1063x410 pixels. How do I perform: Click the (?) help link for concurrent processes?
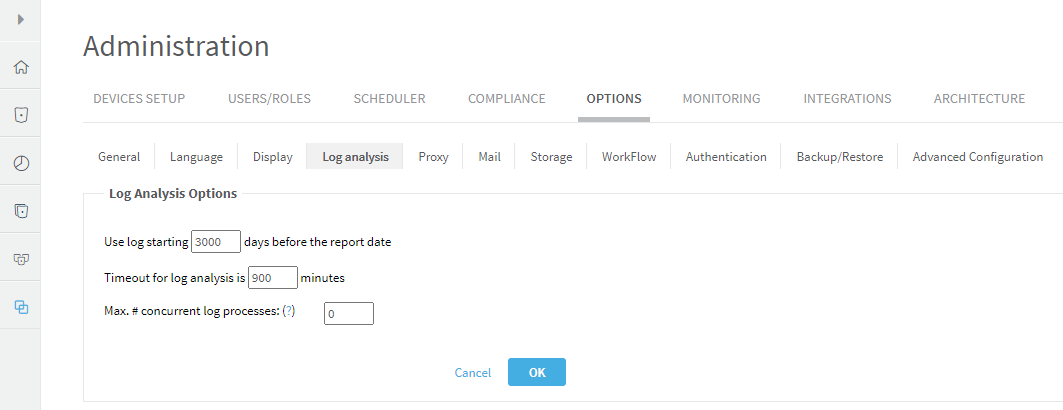[x=289, y=311]
